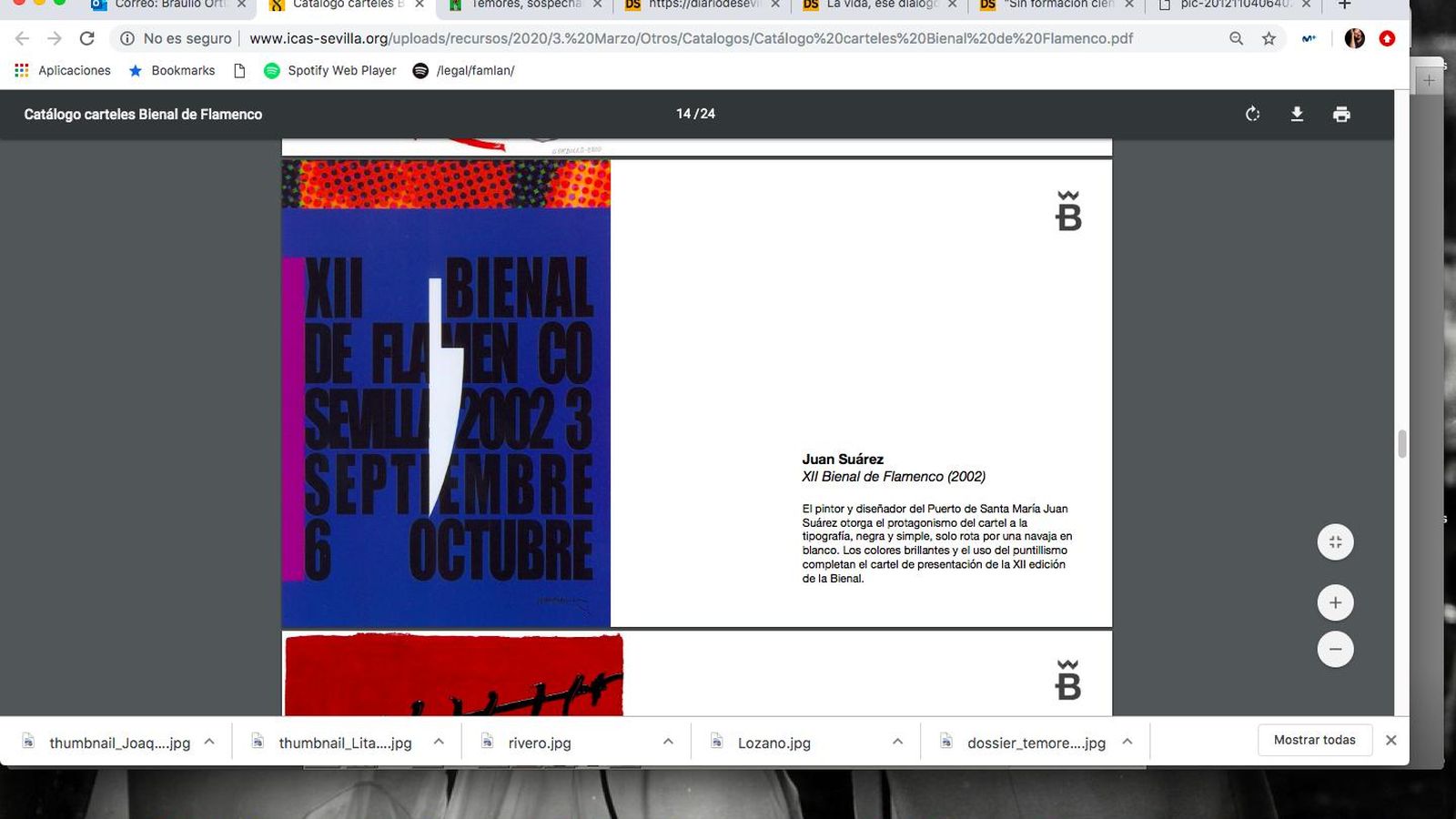Select the La vida, ese diálogo tab
Screen dimensions: 1456x819
[x=874, y=7]
